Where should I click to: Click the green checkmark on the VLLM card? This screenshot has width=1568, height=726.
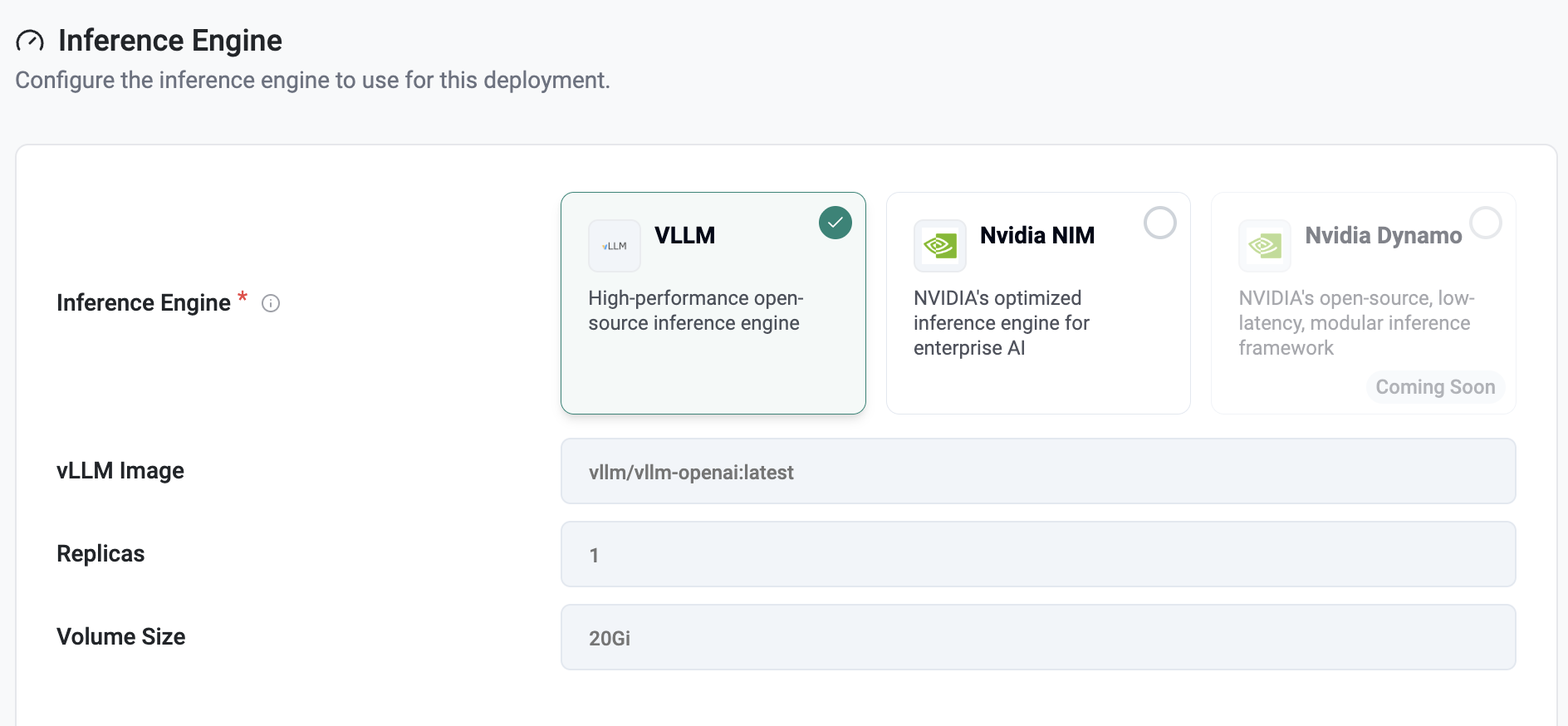(x=835, y=223)
